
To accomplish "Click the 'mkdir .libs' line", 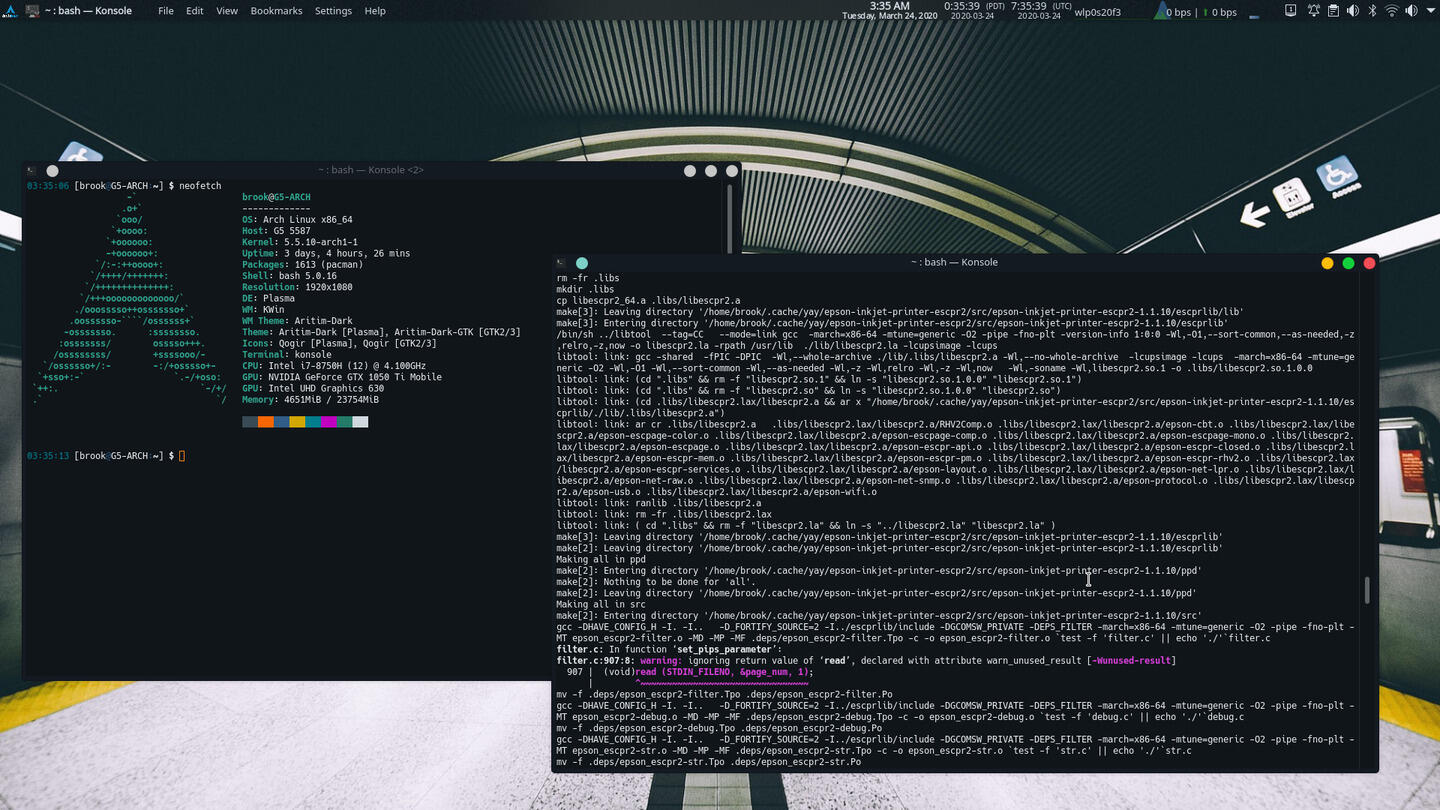I will [x=585, y=289].
